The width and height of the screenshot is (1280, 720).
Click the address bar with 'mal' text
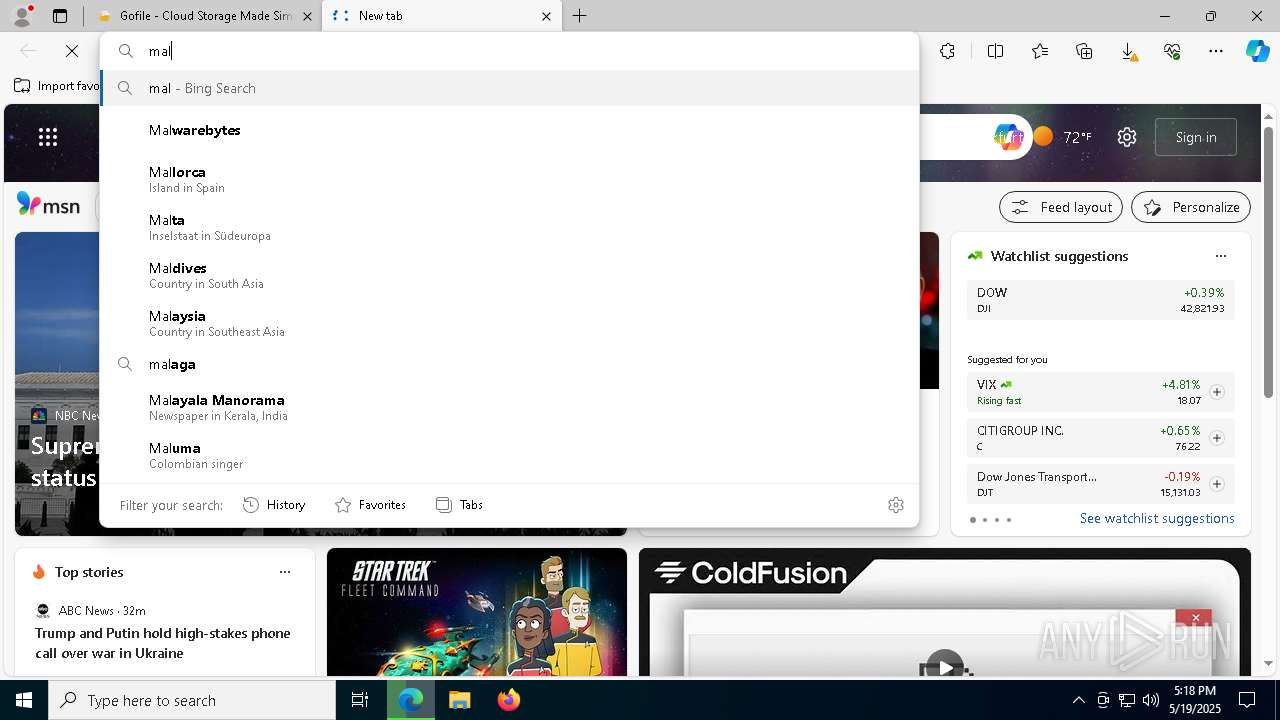tap(509, 51)
